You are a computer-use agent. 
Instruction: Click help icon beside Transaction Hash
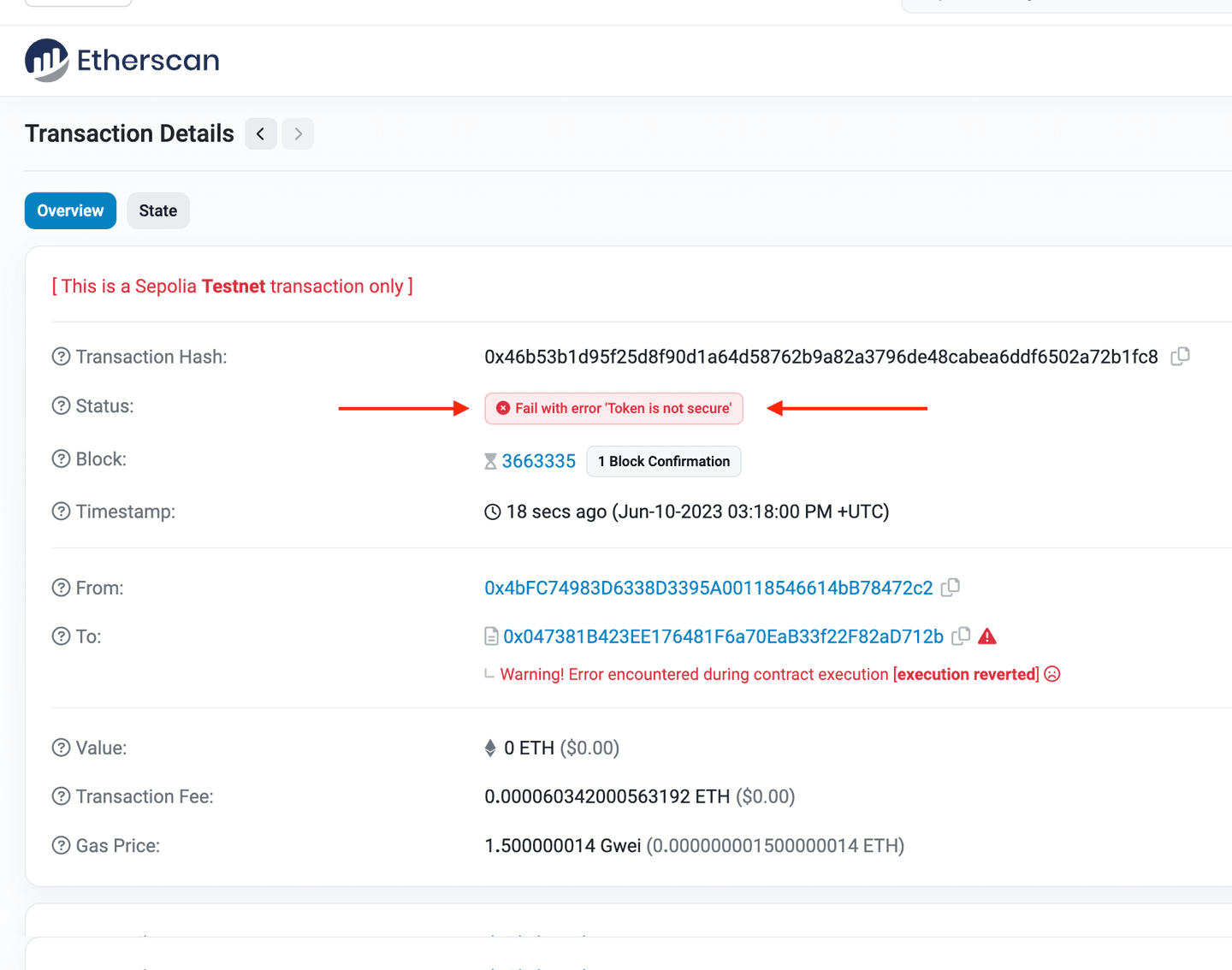61,357
